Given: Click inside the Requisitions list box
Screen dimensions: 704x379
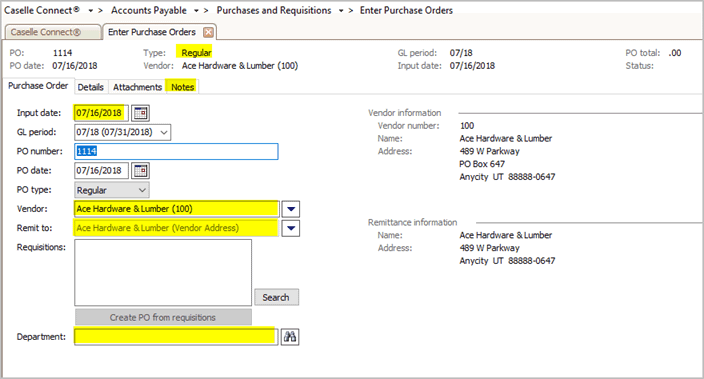Looking at the screenshot, I should (x=163, y=273).
